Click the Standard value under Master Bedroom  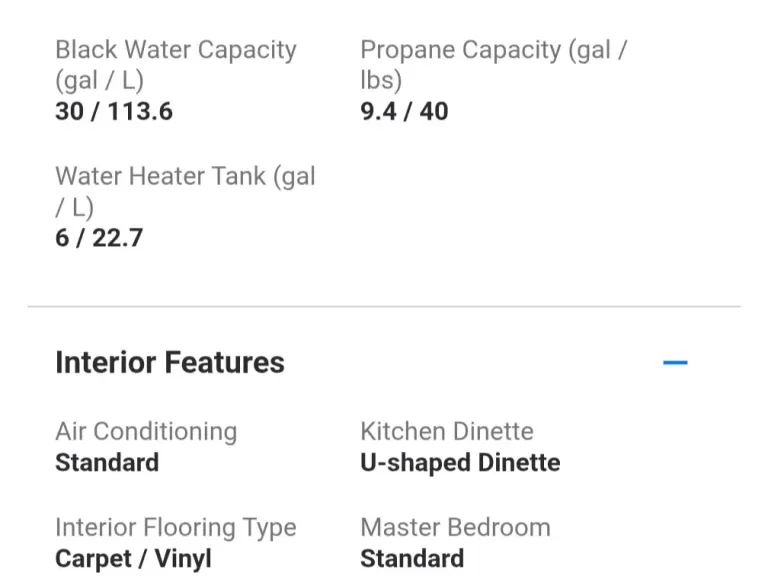(412, 558)
